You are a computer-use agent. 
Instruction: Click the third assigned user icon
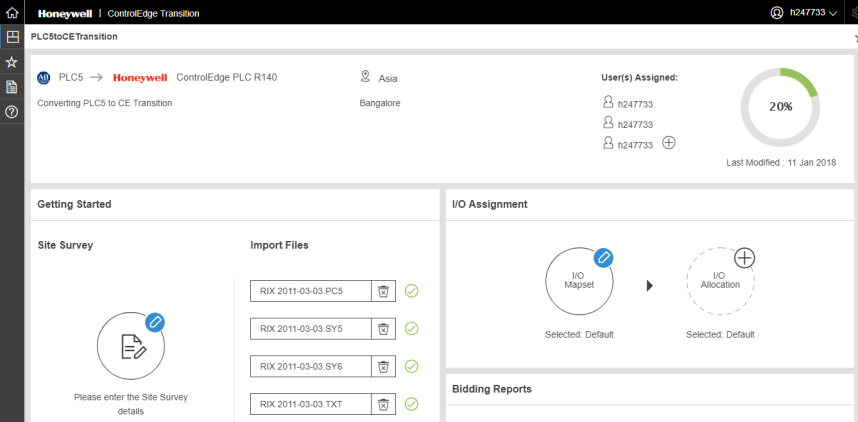(x=607, y=143)
